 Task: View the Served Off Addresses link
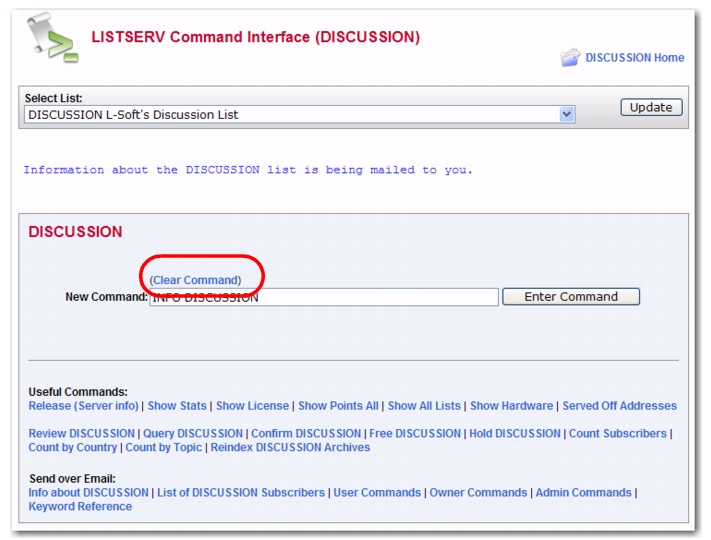pyautogui.click(x=619, y=406)
